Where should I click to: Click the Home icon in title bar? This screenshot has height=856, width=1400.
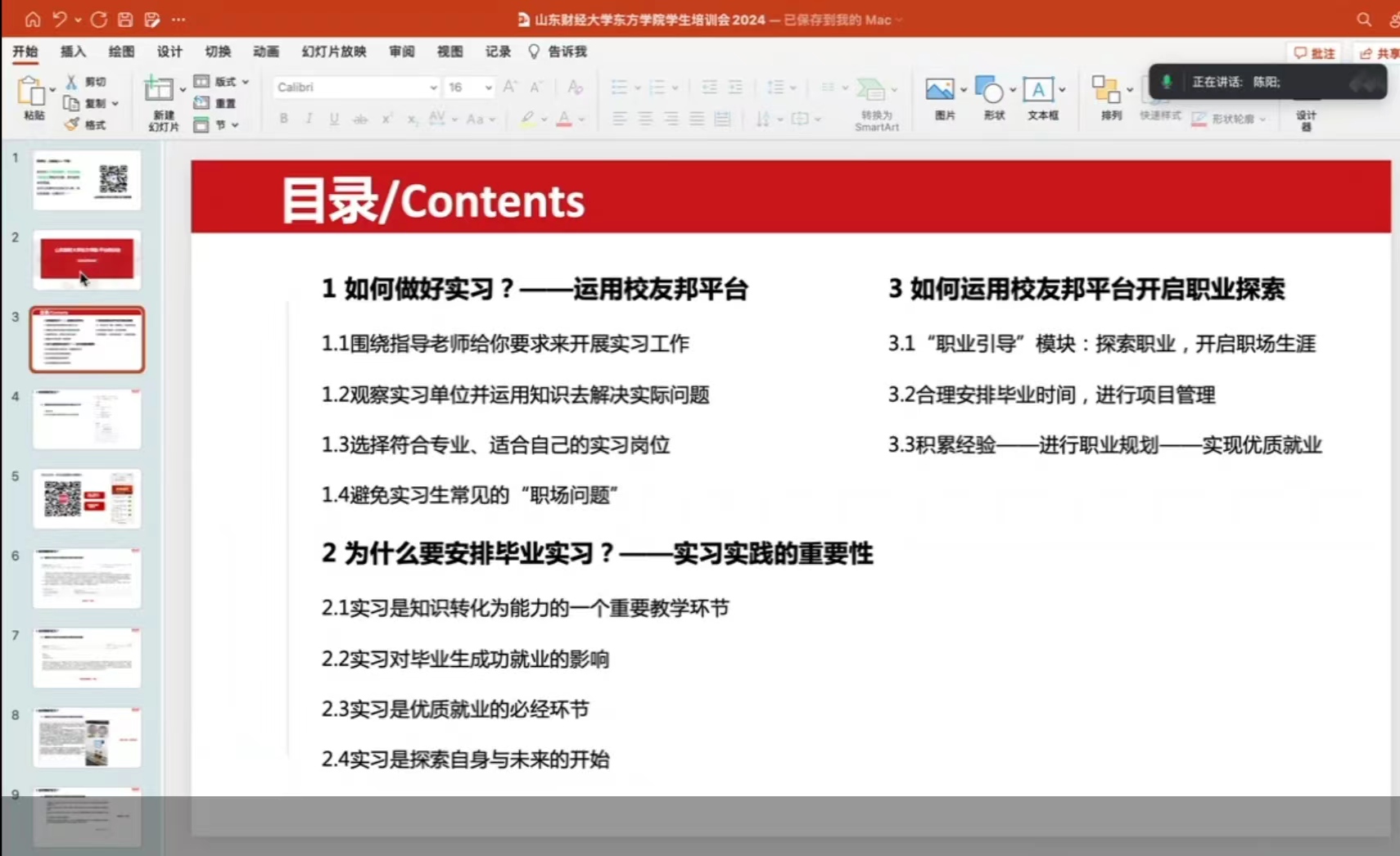(32, 20)
